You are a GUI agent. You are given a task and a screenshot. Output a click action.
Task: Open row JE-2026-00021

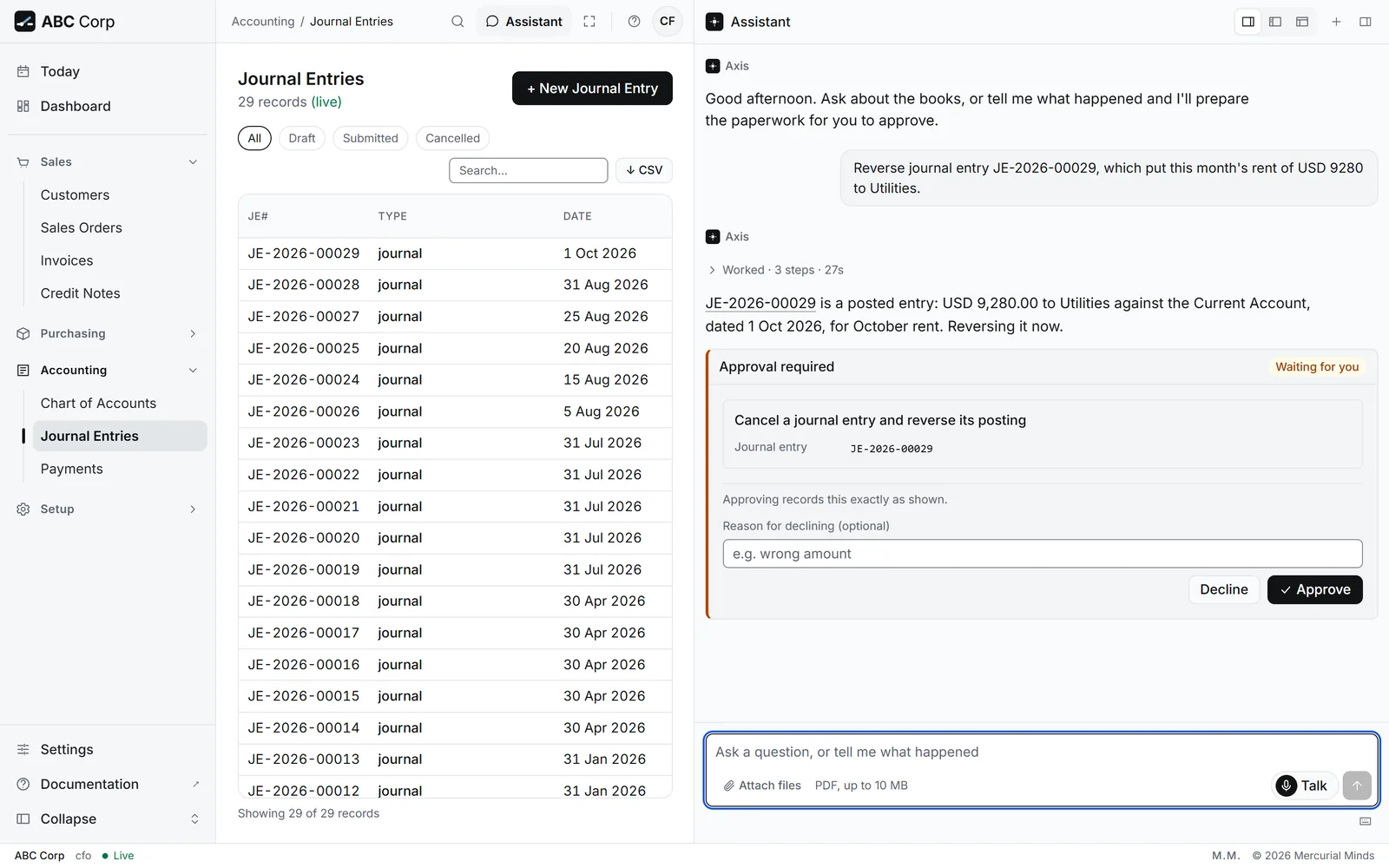455,507
